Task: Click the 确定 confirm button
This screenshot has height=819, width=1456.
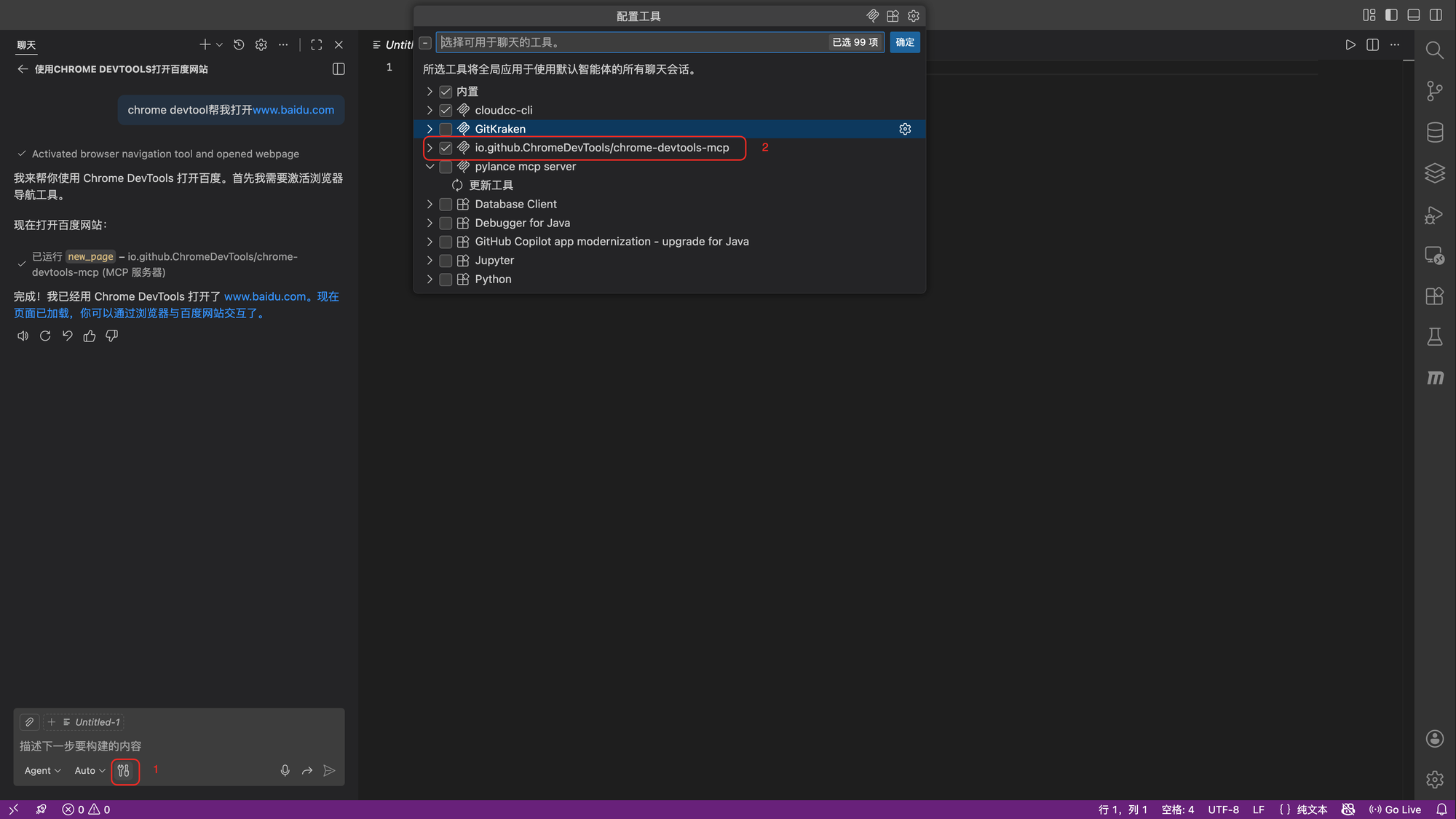Action: (905, 42)
